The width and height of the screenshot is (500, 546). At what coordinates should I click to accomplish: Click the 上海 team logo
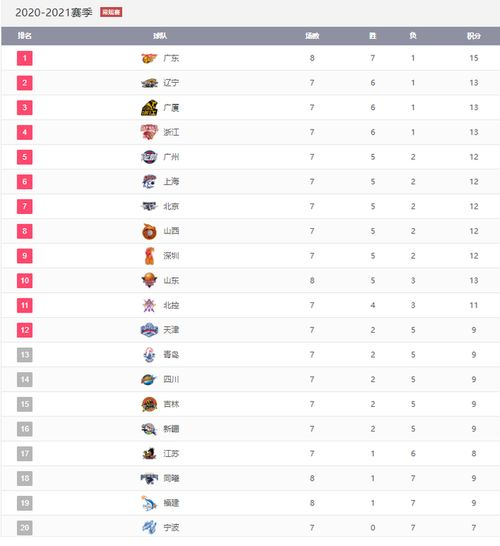pyautogui.click(x=149, y=182)
